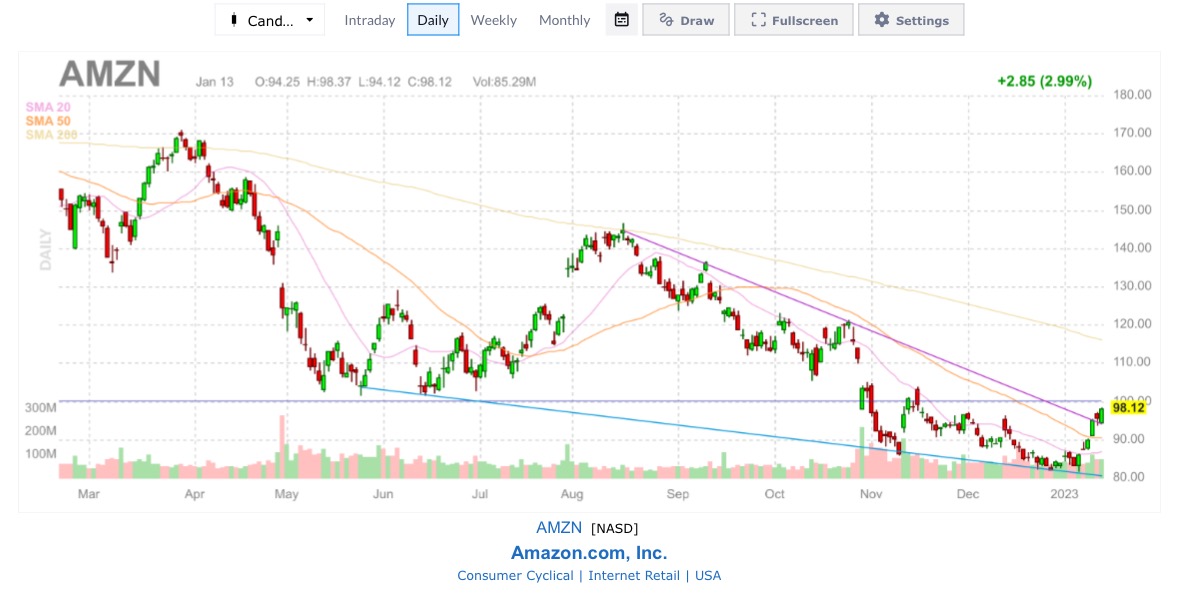Click the SMA 50 legend label

click(x=48, y=121)
